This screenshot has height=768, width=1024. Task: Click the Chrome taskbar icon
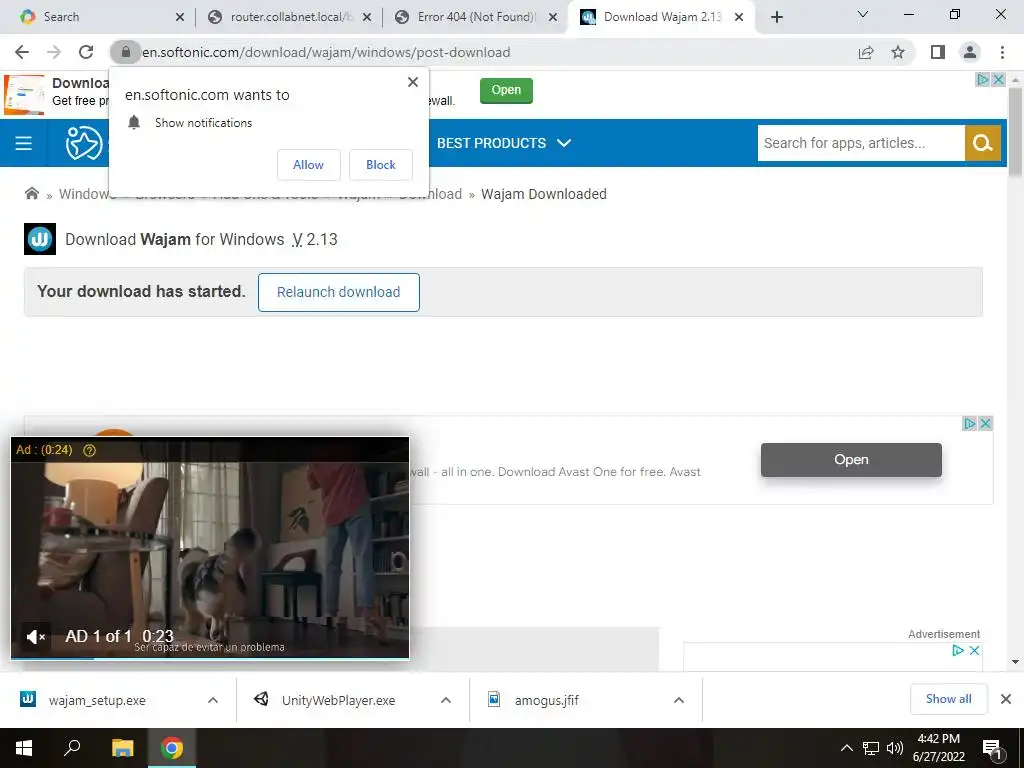click(172, 748)
